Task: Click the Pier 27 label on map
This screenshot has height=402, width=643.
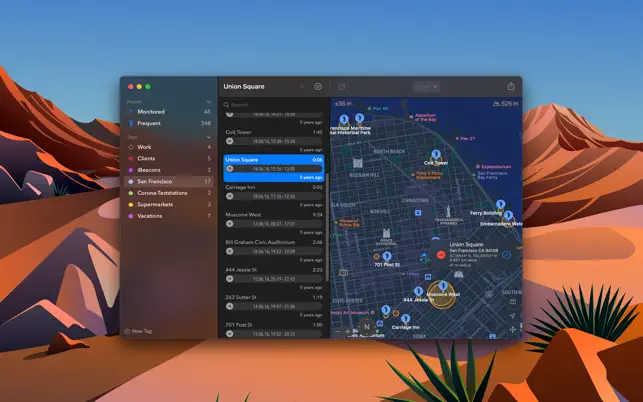Action: pos(467,139)
